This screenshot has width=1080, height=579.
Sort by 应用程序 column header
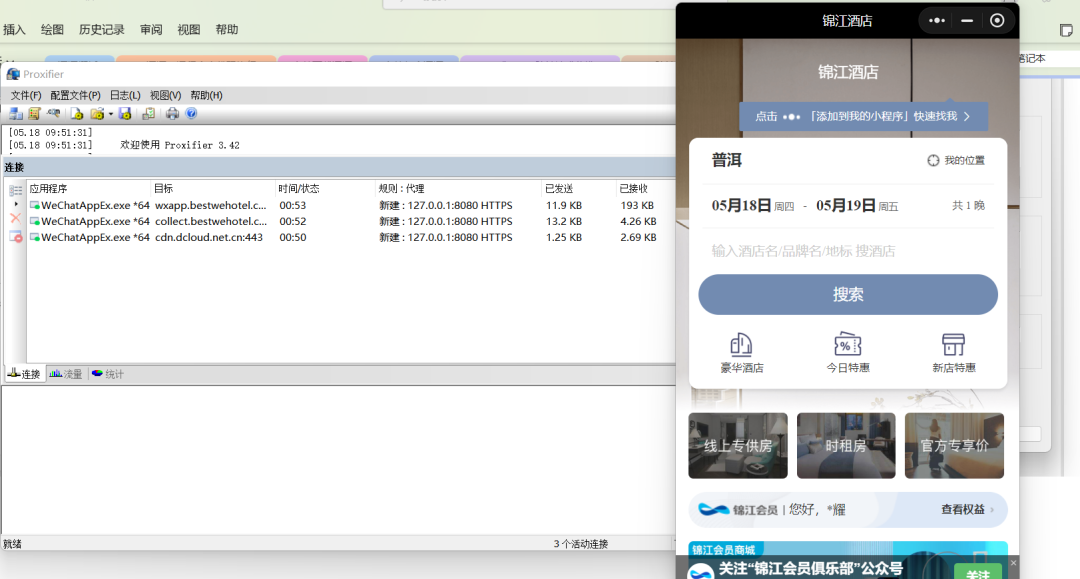click(x=88, y=189)
